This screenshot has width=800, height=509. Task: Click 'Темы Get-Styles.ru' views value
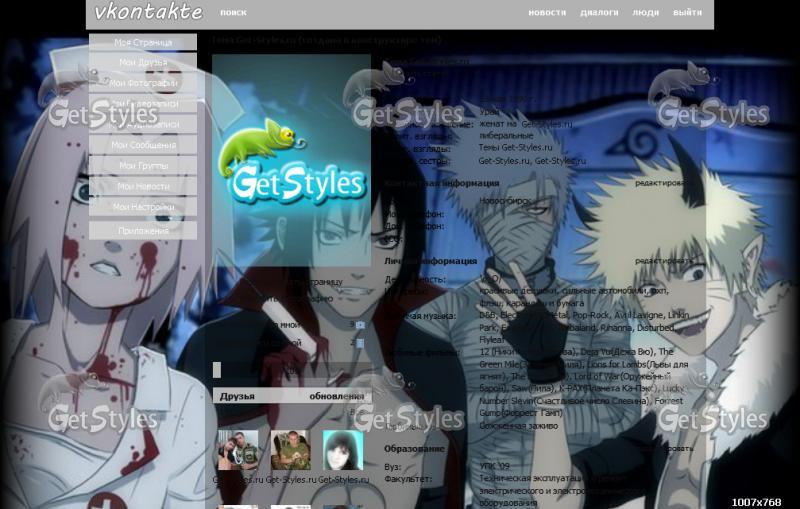515,147
